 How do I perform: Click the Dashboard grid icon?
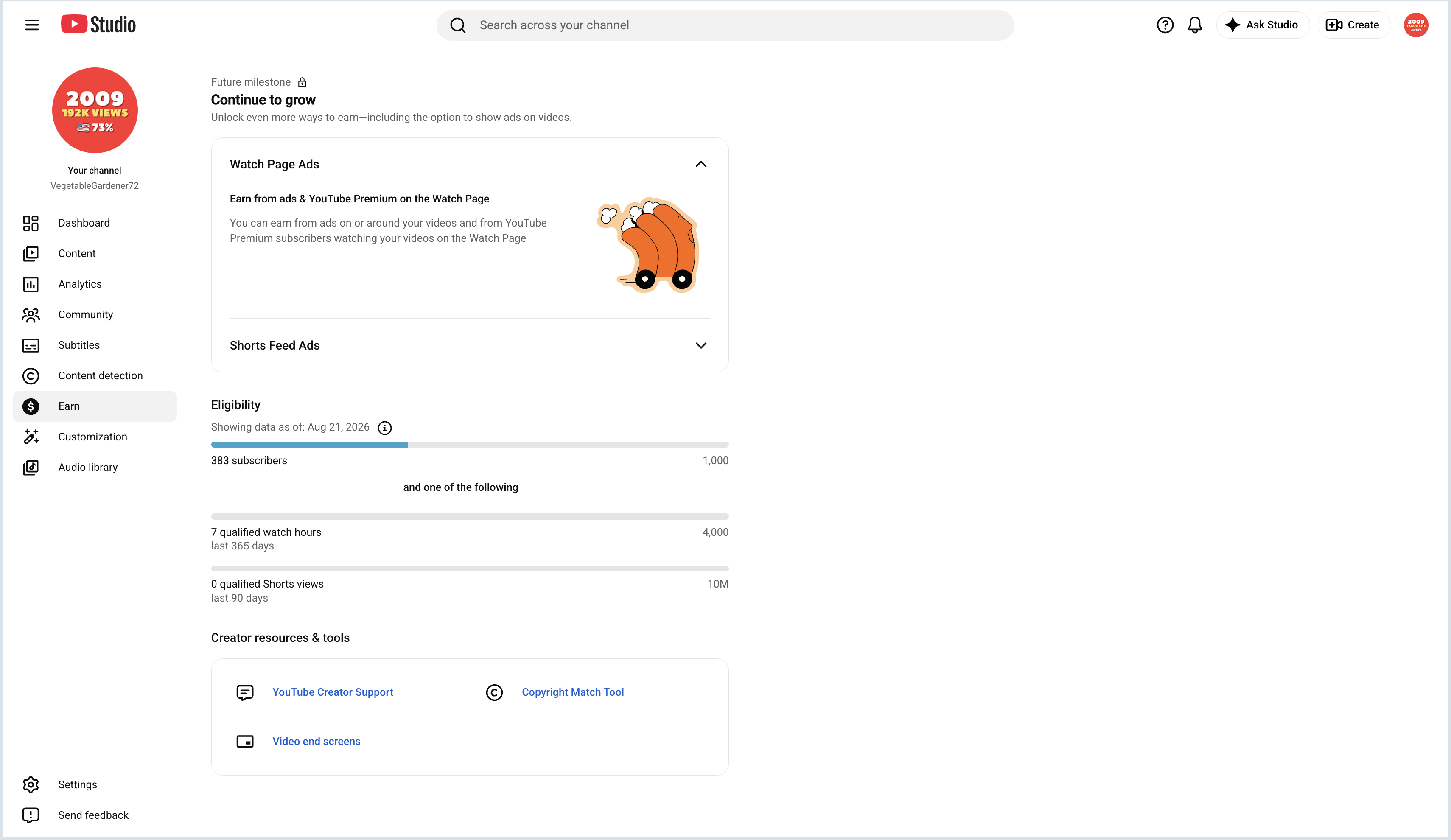(31, 223)
